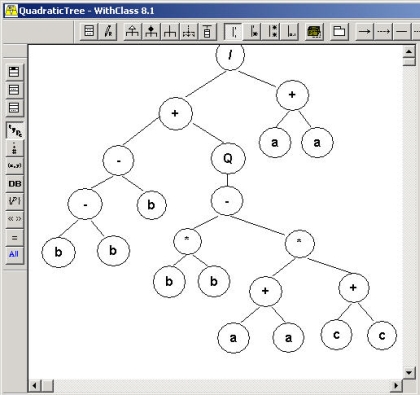Image resolution: width=420 pixels, height=395 pixels.
Task: Click the vertical scrollbar thumb
Action: pyautogui.click(x=409, y=62)
